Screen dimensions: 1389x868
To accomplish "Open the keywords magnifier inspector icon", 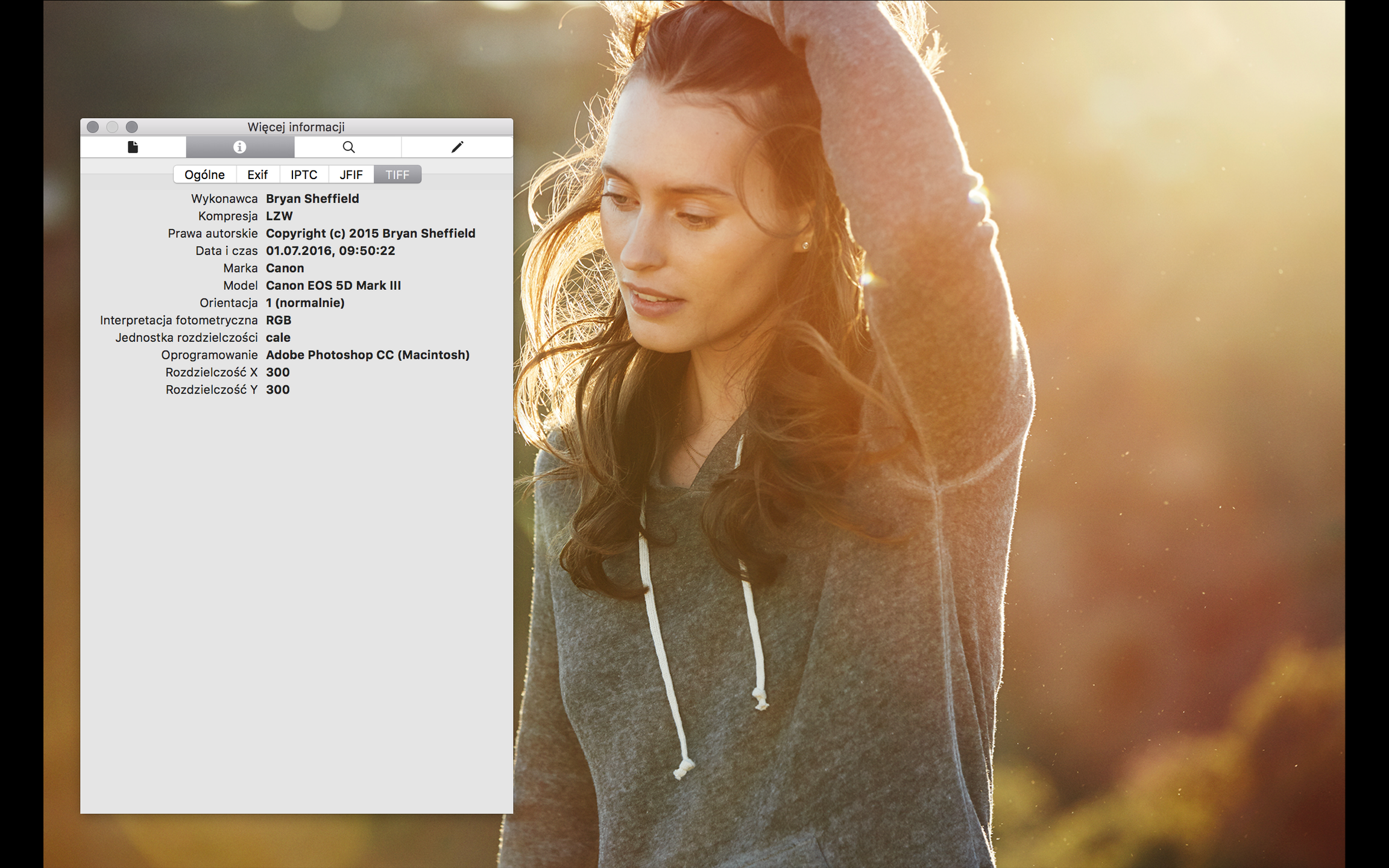I will pyautogui.click(x=348, y=147).
